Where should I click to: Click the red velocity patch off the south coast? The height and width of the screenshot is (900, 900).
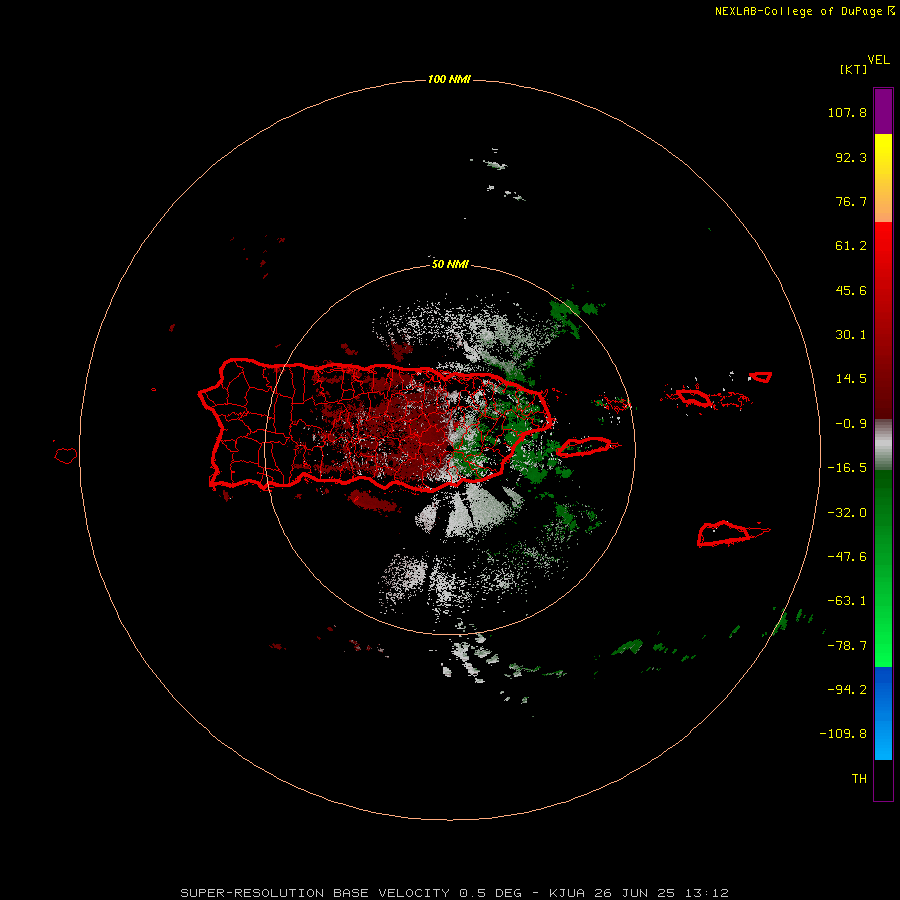tap(374, 501)
